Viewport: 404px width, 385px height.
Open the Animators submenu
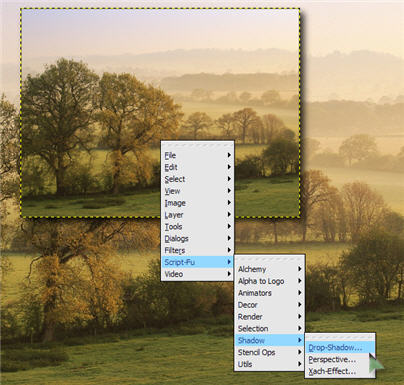(269, 293)
